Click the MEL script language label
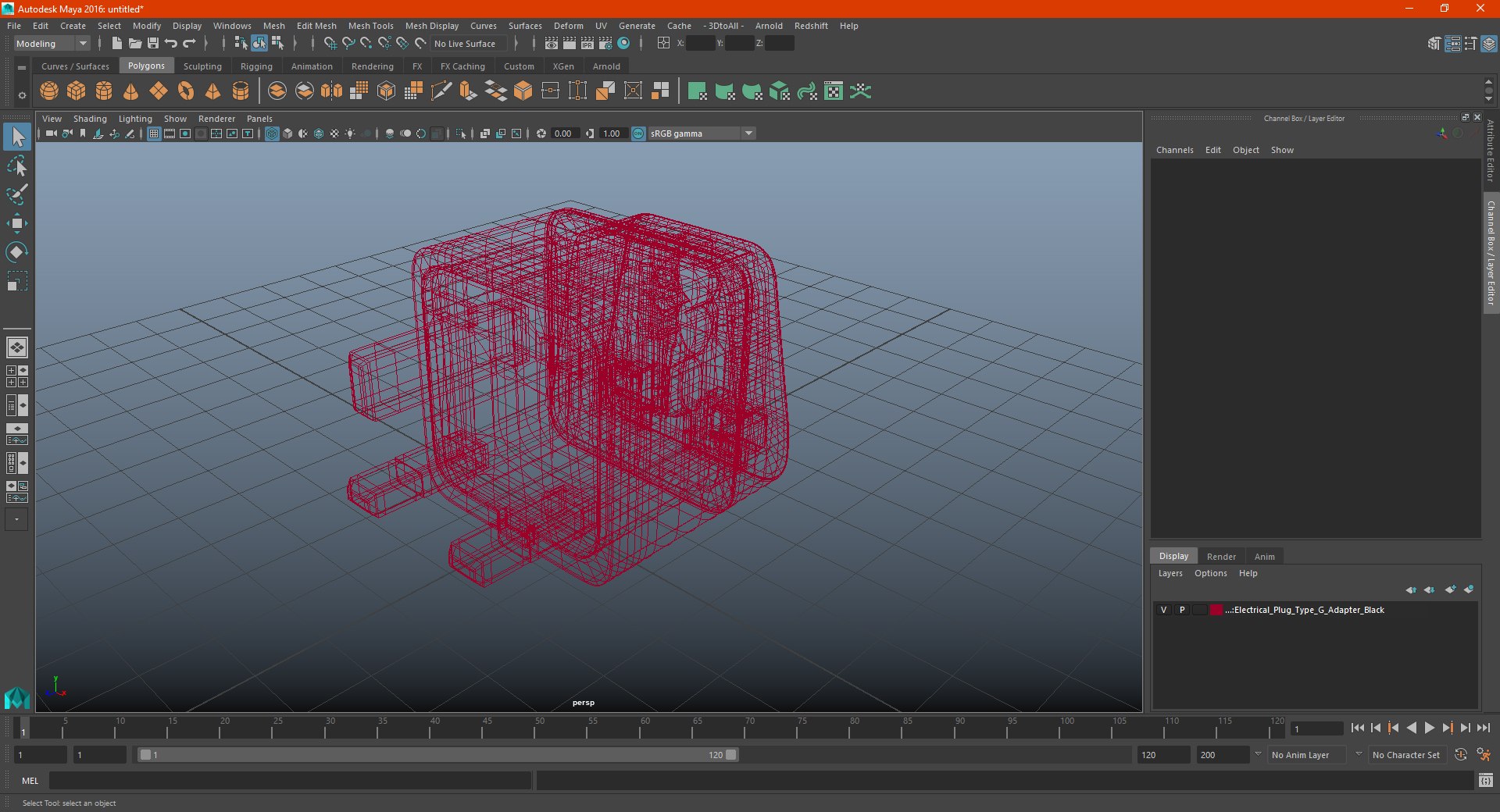This screenshot has width=1500, height=812. 30,781
